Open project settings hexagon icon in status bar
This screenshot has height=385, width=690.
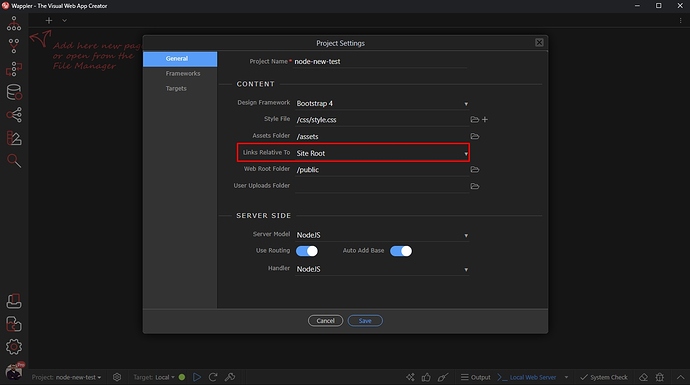click(117, 377)
